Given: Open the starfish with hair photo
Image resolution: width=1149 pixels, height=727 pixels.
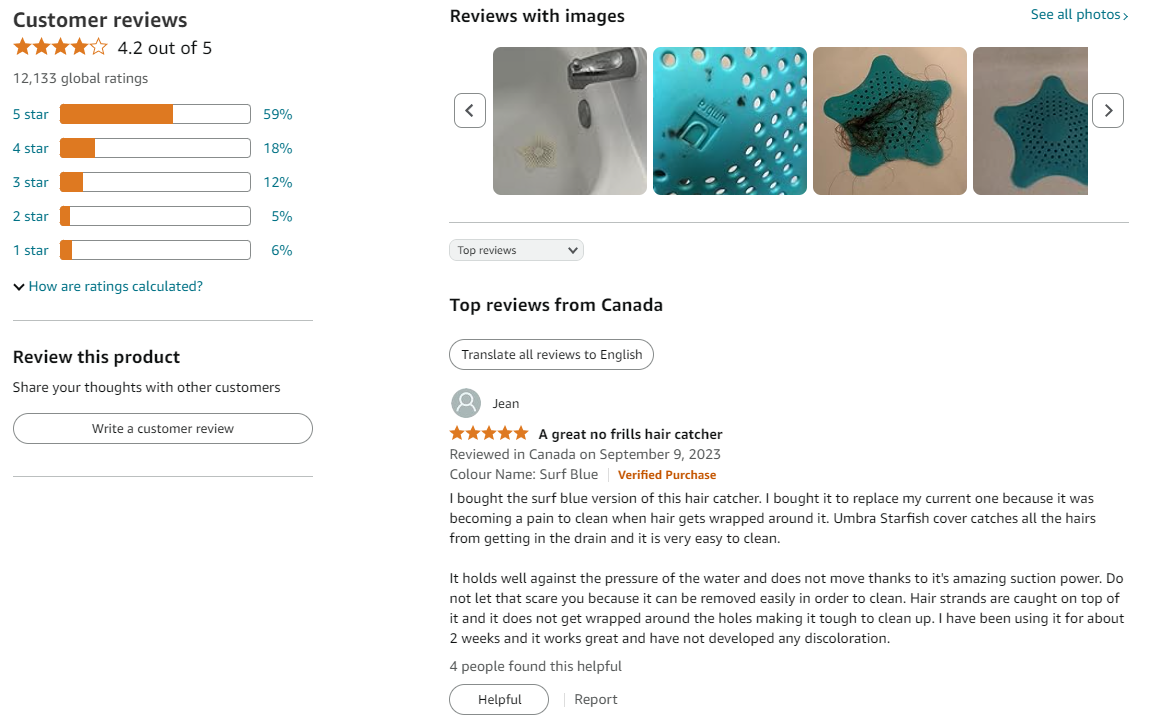Looking at the screenshot, I should pos(890,121).
